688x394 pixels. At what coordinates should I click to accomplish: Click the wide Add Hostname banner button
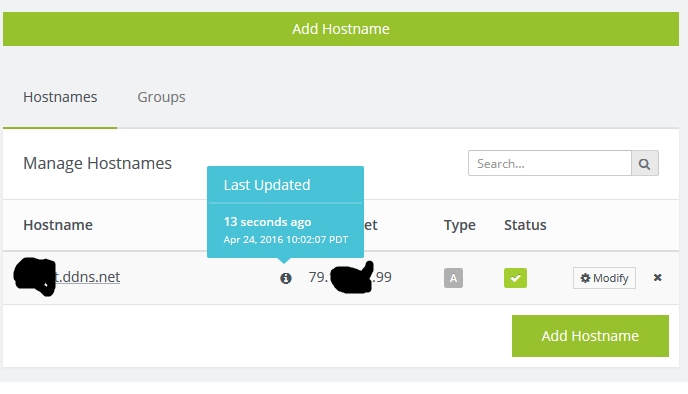pos(341,29)
